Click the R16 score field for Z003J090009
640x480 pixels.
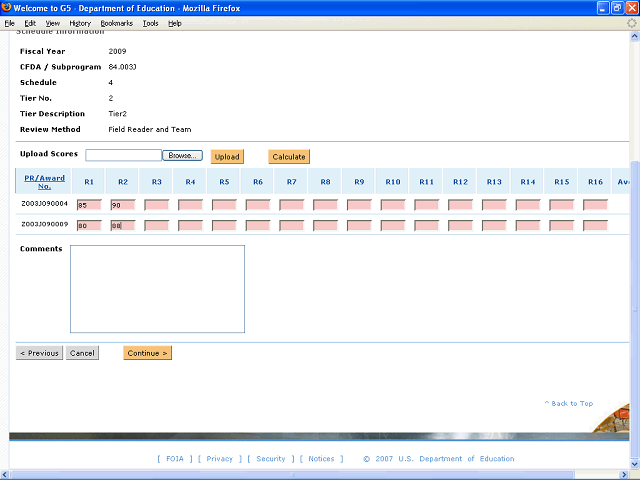coord(595,225)
